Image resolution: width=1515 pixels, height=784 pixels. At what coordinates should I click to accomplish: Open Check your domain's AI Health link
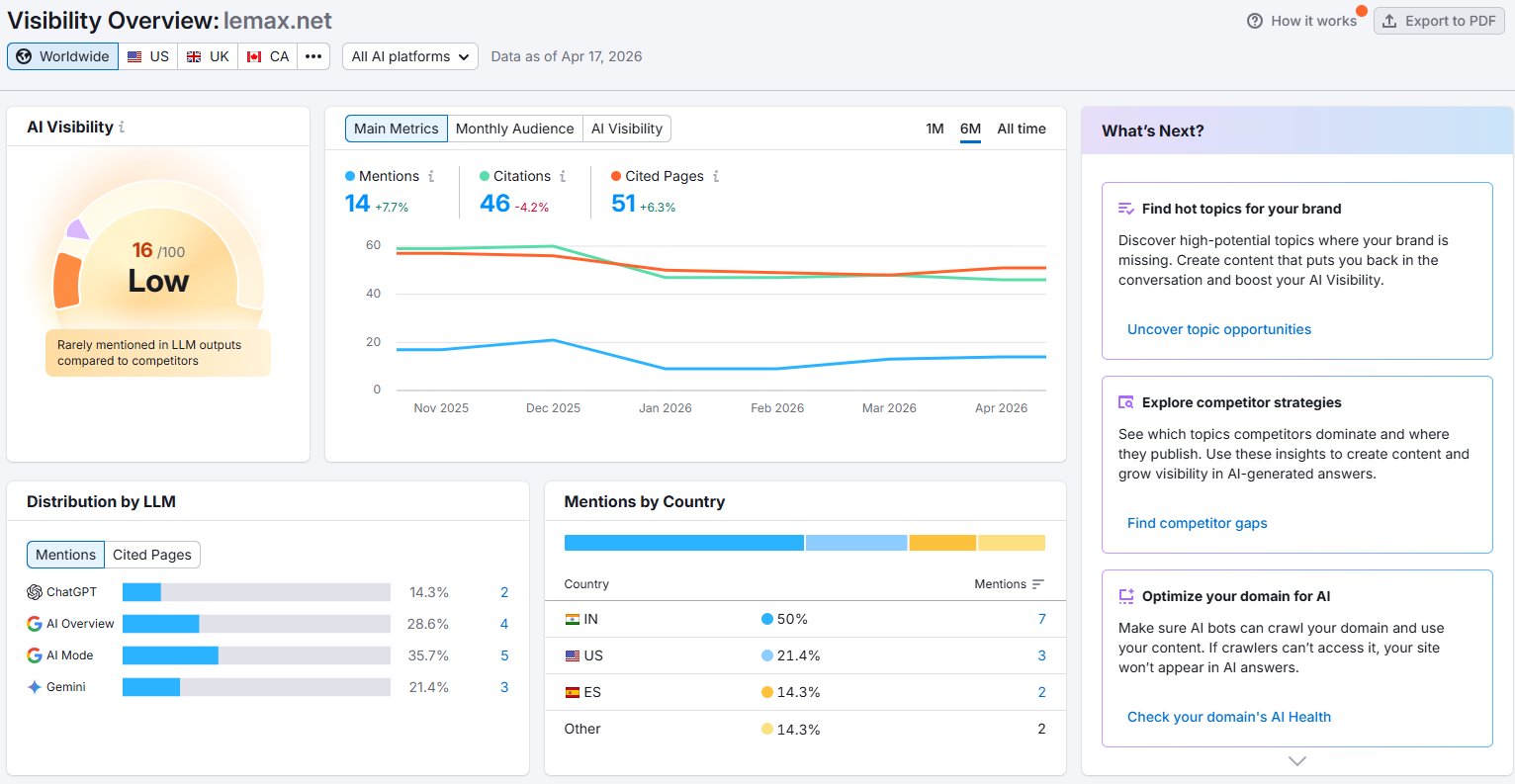tap(1229, 717)
